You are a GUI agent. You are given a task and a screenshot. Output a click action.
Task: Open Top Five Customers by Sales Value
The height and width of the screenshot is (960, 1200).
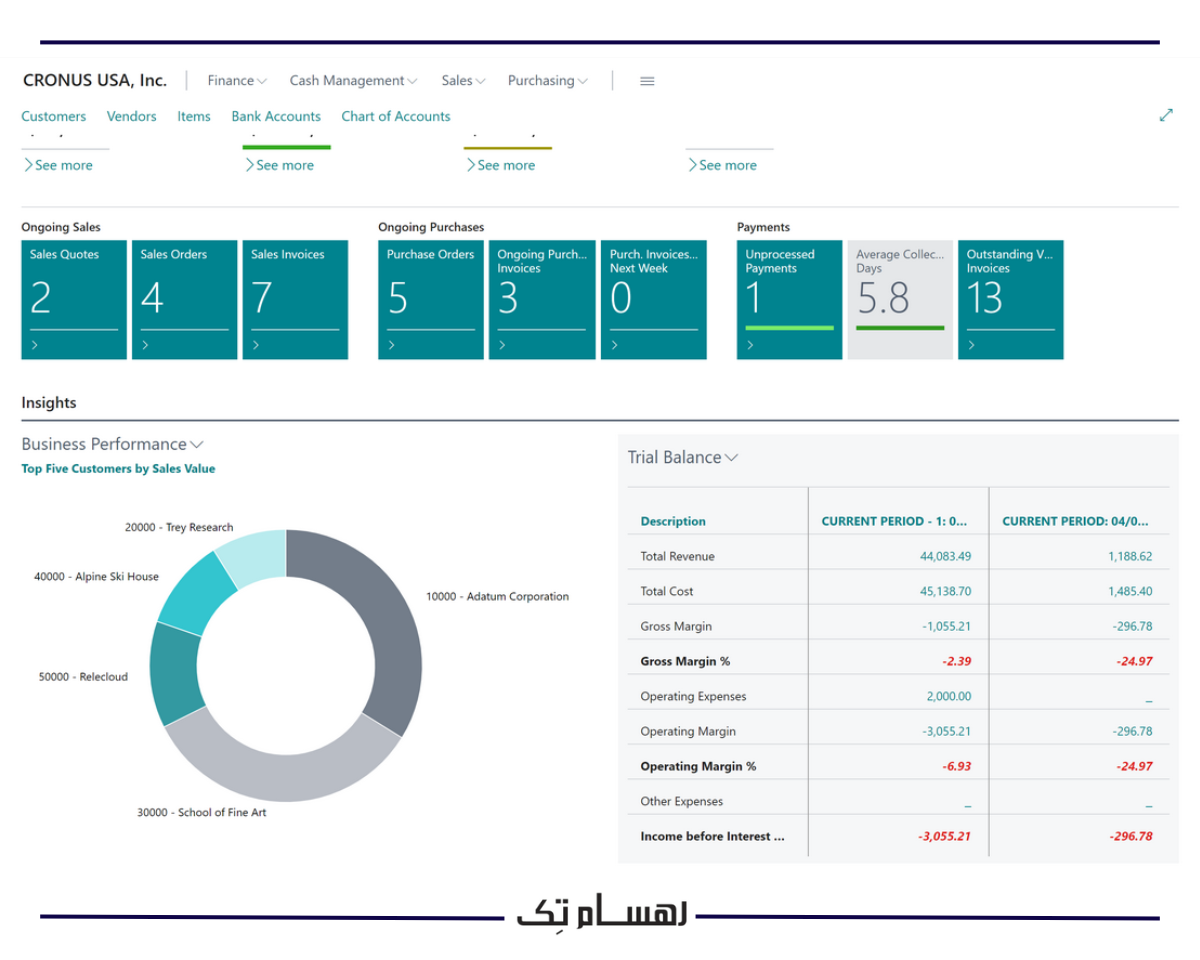point(118,468)
